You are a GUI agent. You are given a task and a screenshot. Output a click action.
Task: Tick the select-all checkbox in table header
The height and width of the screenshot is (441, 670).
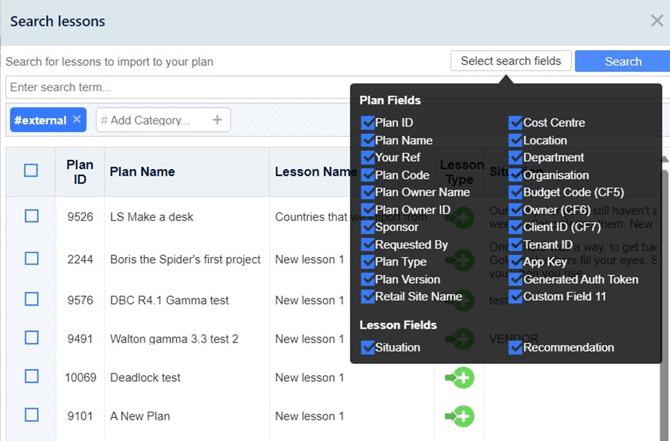pos(31,171)
